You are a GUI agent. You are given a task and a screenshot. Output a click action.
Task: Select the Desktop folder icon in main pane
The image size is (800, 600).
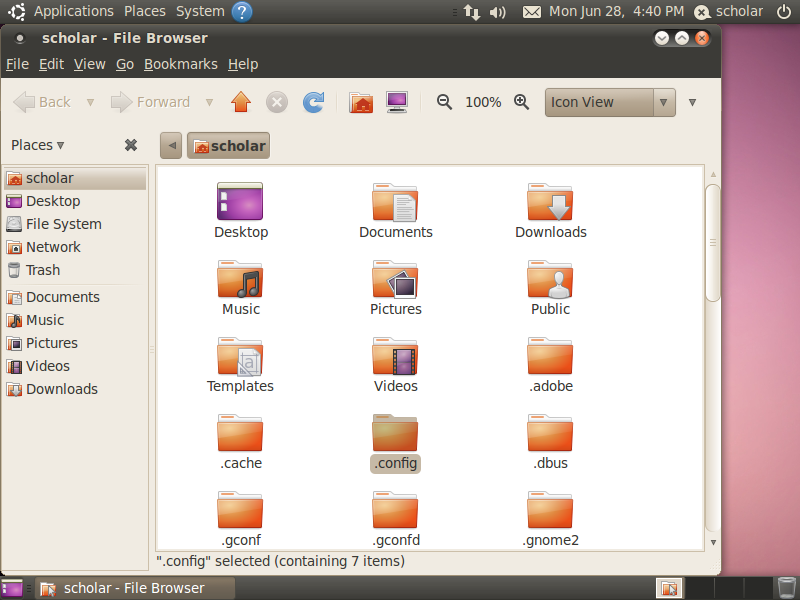[x=240, y=211]
